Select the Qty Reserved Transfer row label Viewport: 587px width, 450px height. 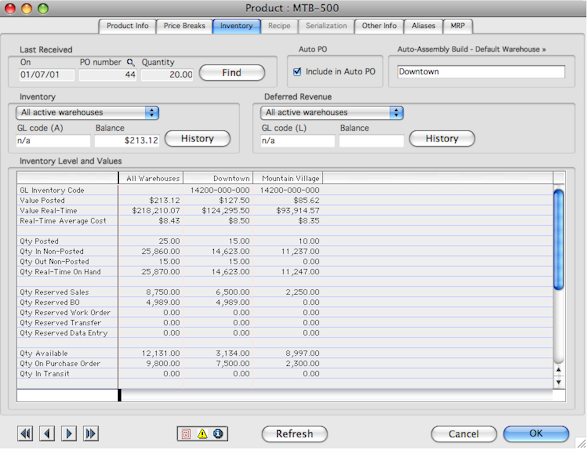coord(60,323)
